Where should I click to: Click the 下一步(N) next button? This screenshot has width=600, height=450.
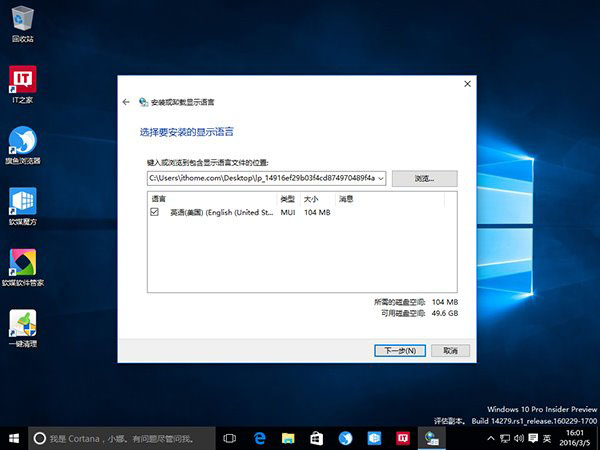[x=400, y=351]
